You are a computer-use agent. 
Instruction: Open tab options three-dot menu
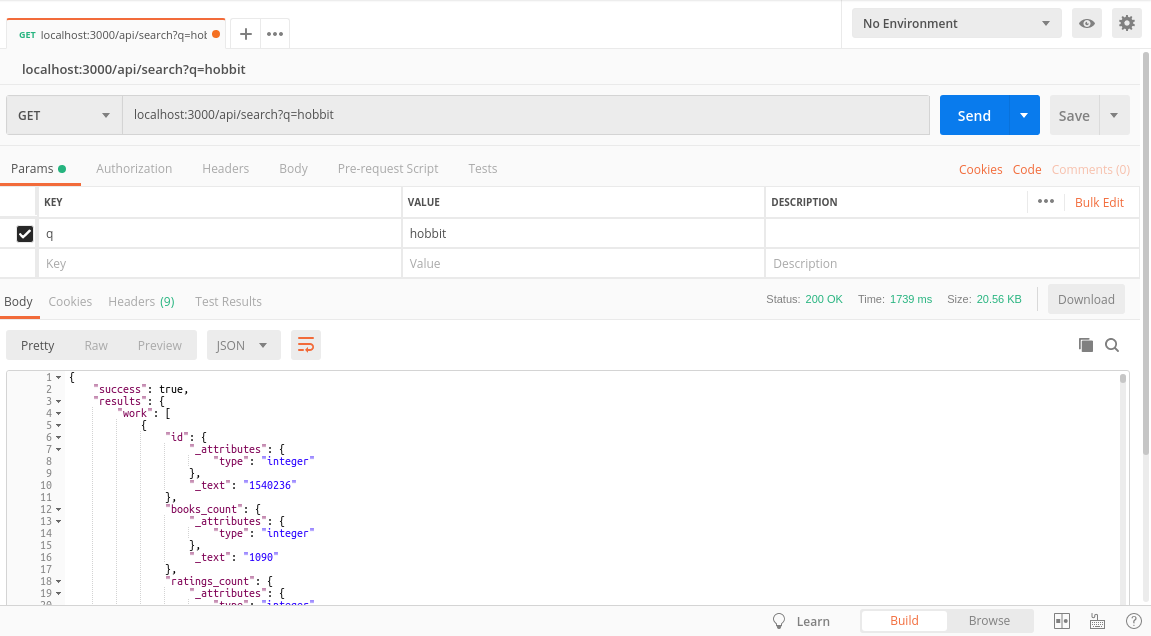click(x=275, y=34)
